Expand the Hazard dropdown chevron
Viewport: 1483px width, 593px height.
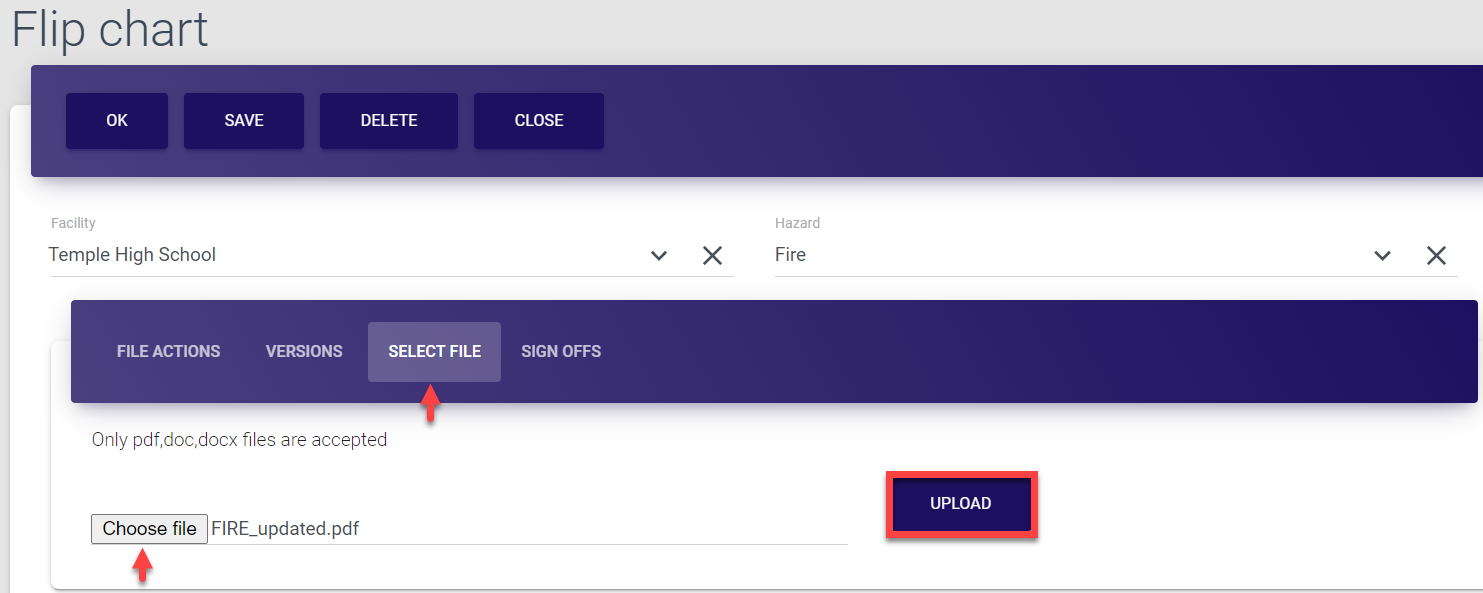(1382, 256)
